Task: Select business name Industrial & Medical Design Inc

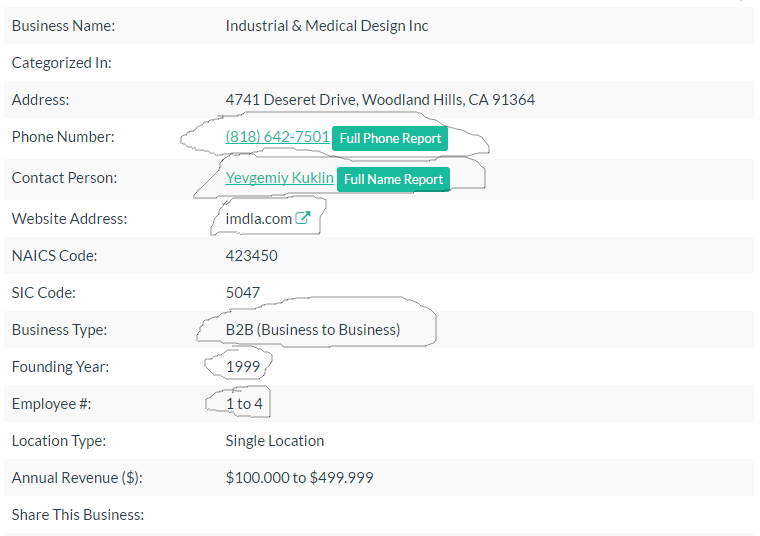Action: 327,26
